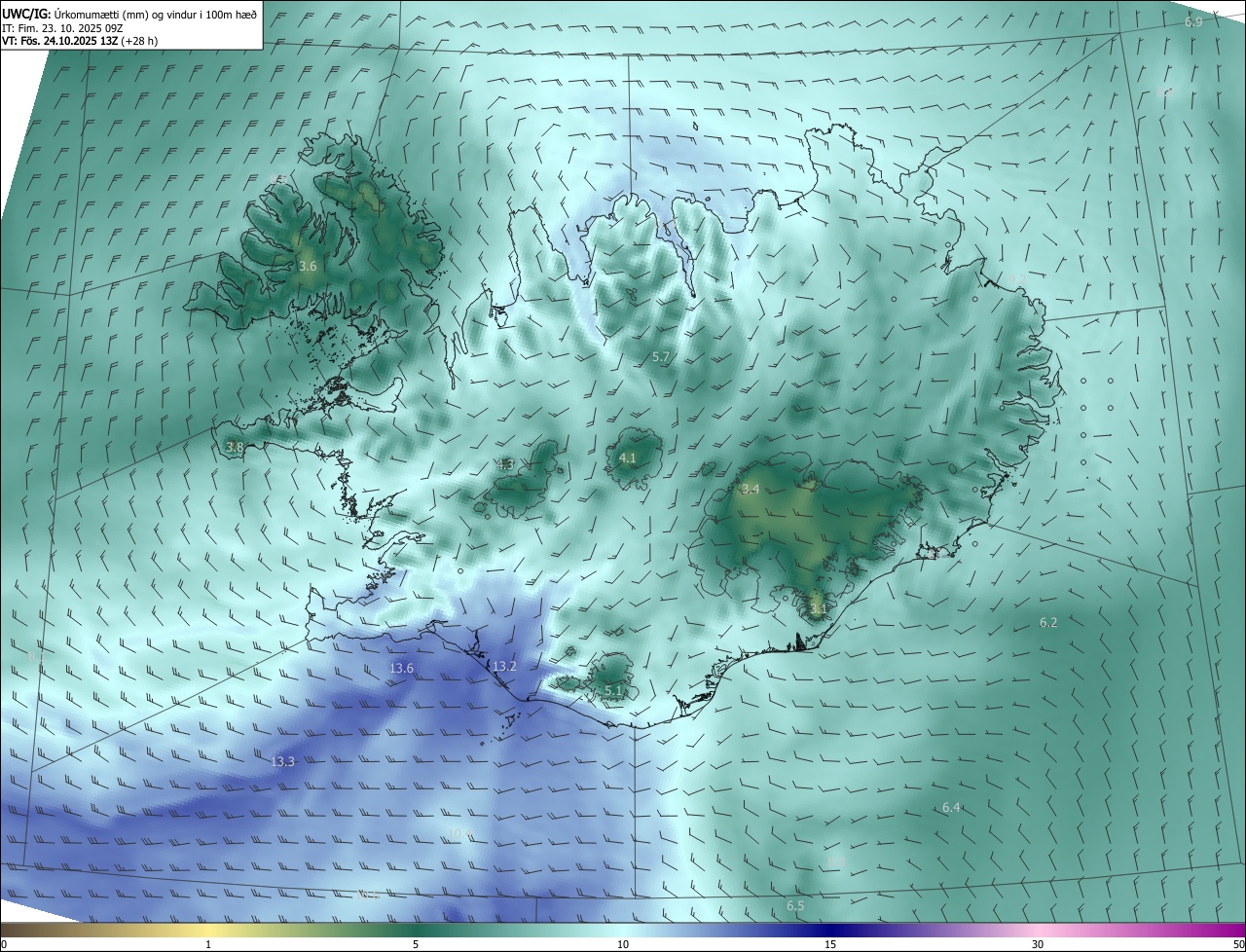Click the 1 tick on the color scale

coord(208,944)
